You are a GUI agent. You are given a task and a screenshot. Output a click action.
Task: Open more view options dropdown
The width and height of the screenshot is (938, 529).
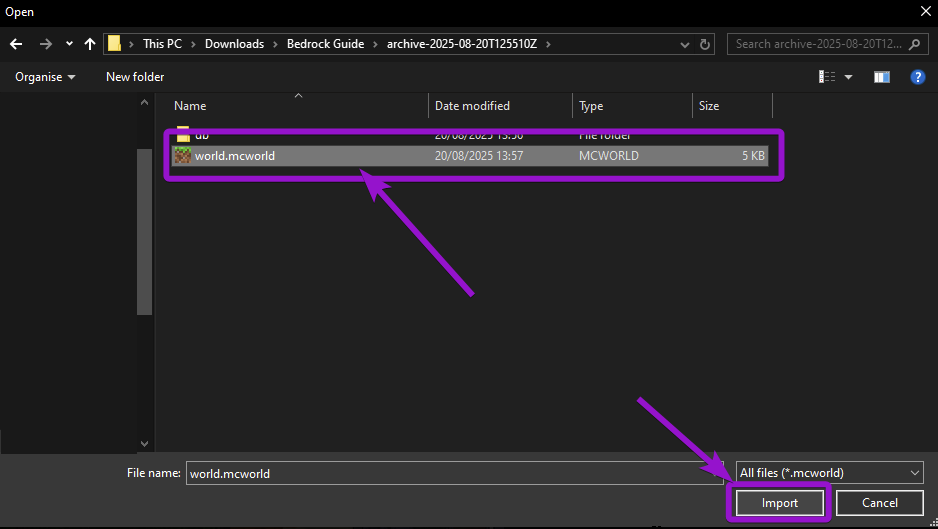[848, 77]
